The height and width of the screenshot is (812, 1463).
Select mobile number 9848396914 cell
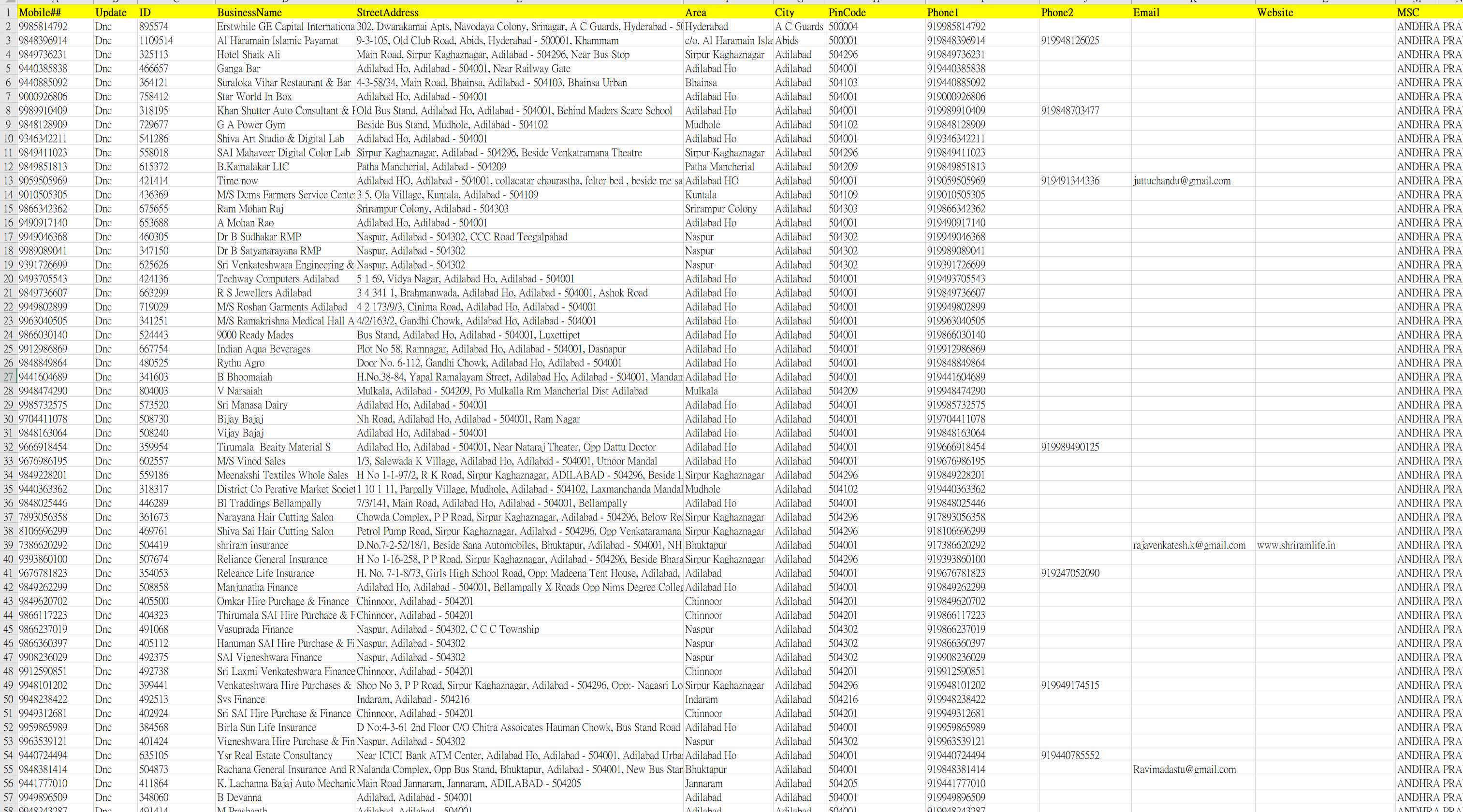55,40
